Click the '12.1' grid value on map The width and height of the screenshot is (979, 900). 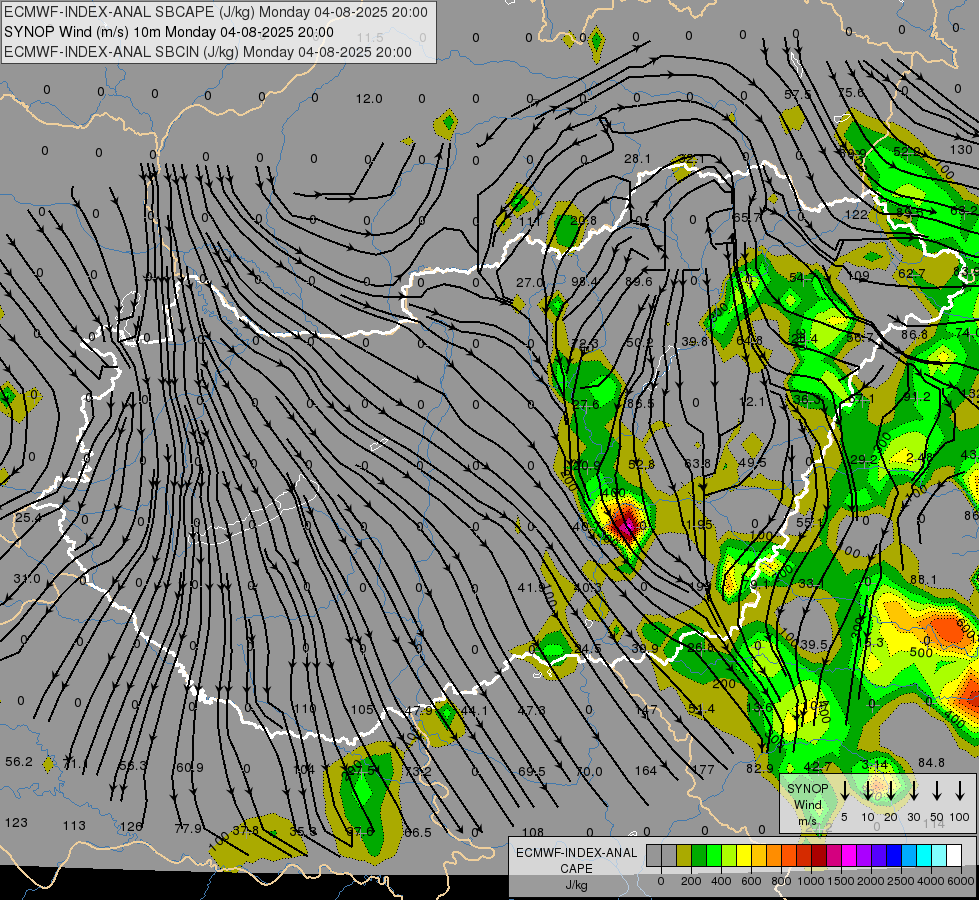(x=752, y=402)
